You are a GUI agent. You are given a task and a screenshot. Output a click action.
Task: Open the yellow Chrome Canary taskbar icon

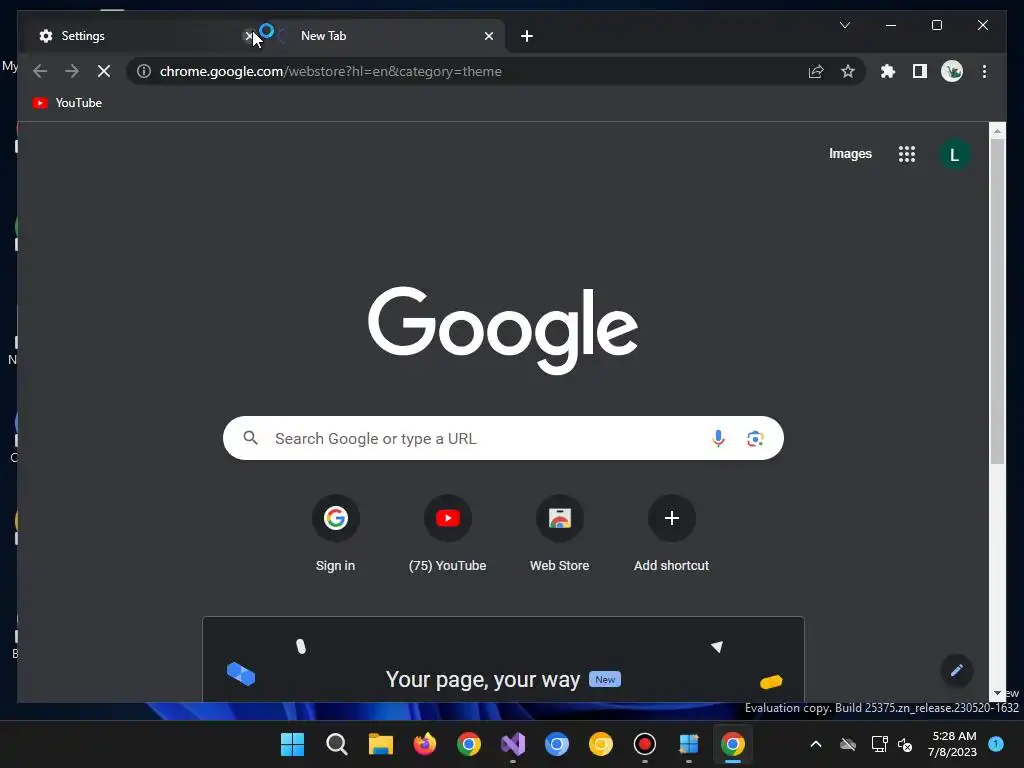click(601, 744)
